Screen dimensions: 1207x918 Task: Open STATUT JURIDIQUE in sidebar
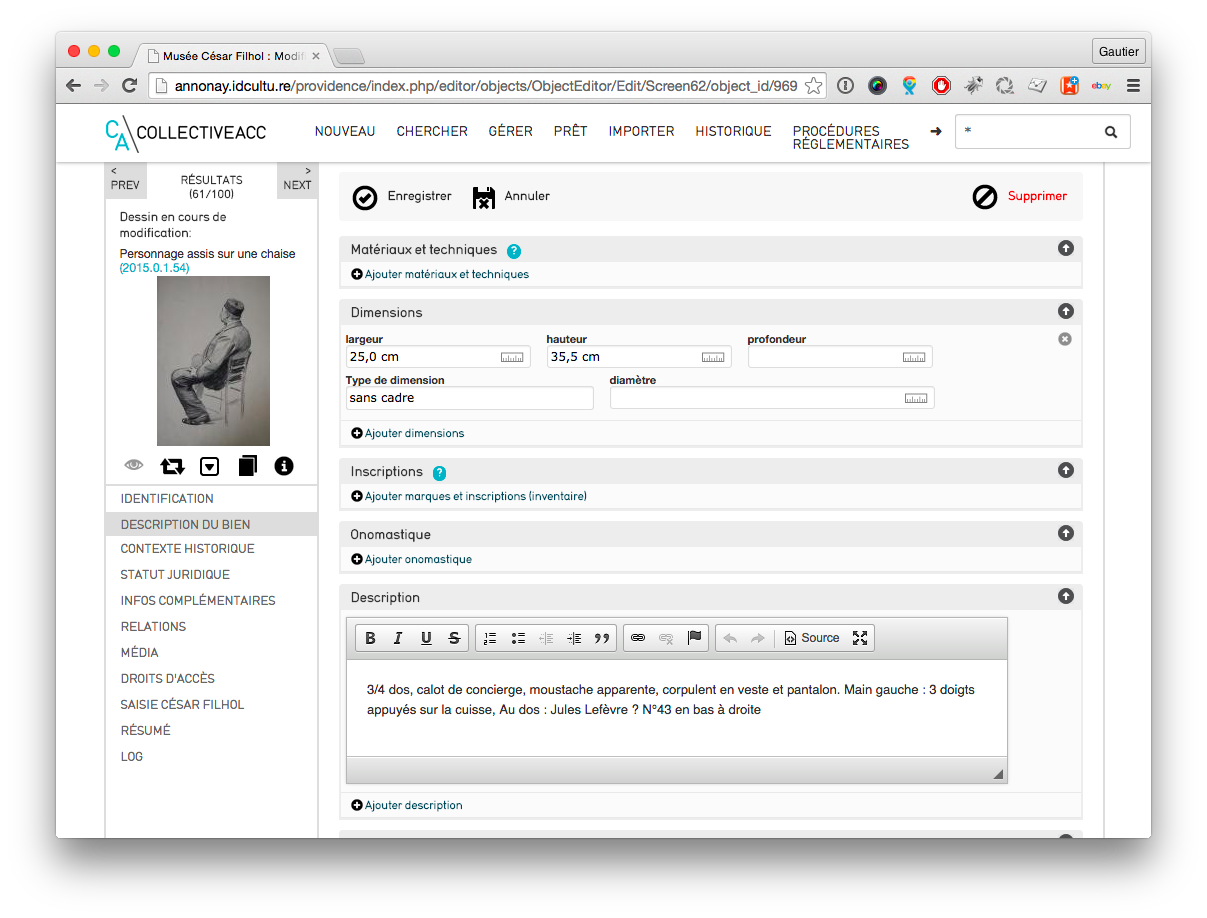click(175, 574)
